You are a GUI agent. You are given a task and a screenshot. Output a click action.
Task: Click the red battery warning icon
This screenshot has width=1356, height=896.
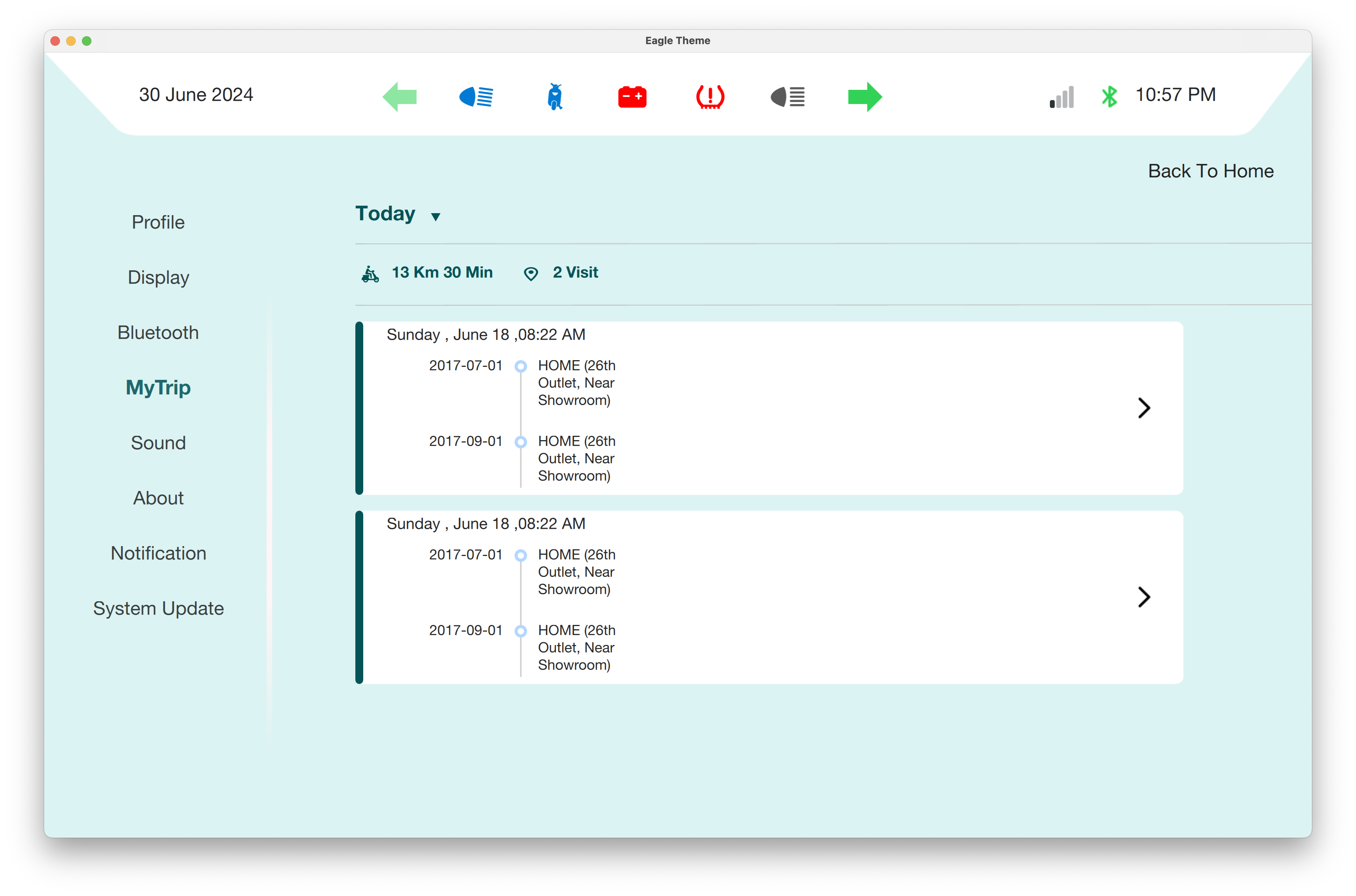tap(632, 97)
